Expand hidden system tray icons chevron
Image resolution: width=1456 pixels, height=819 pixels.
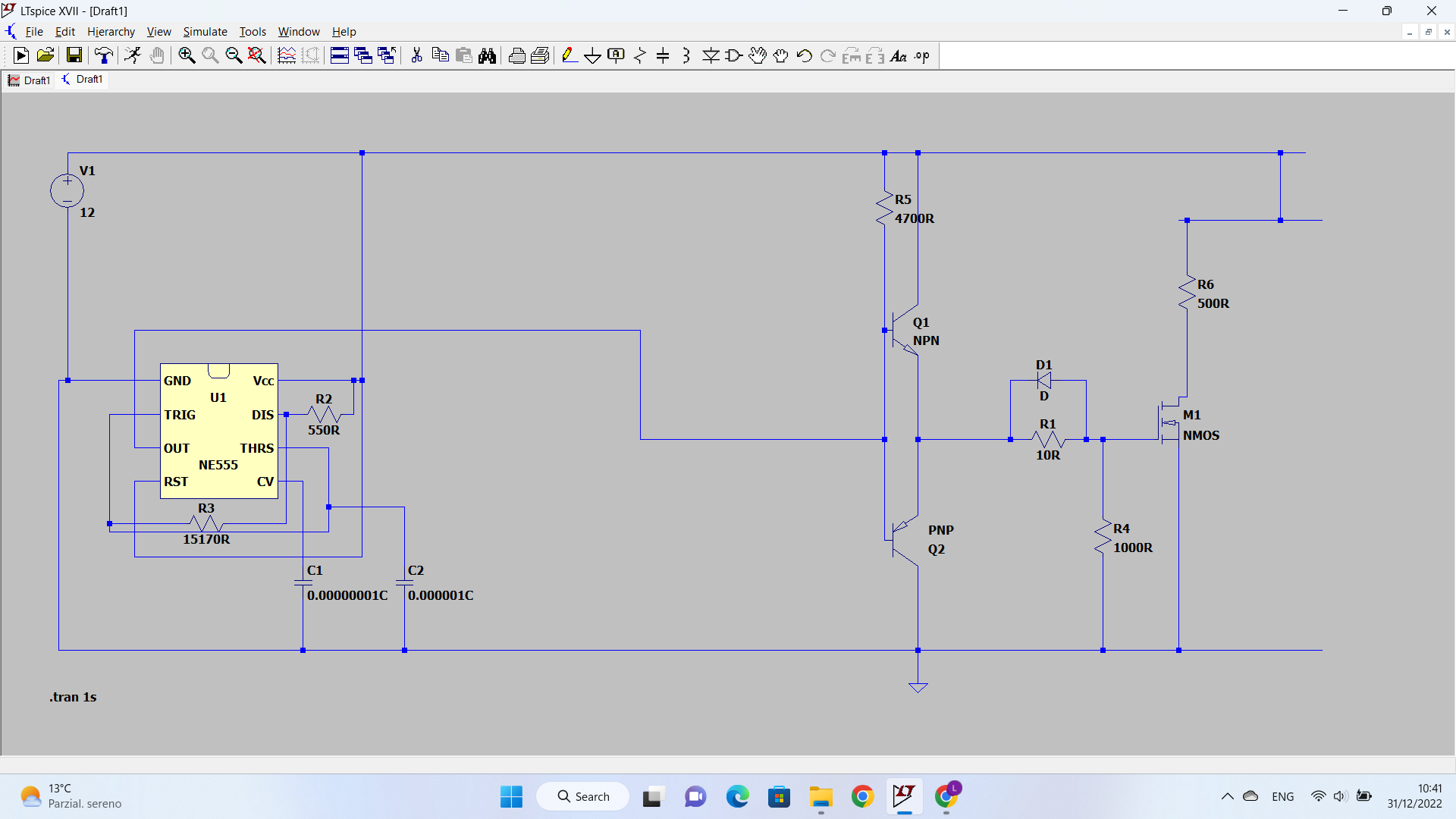click(x=1227, y=796)
